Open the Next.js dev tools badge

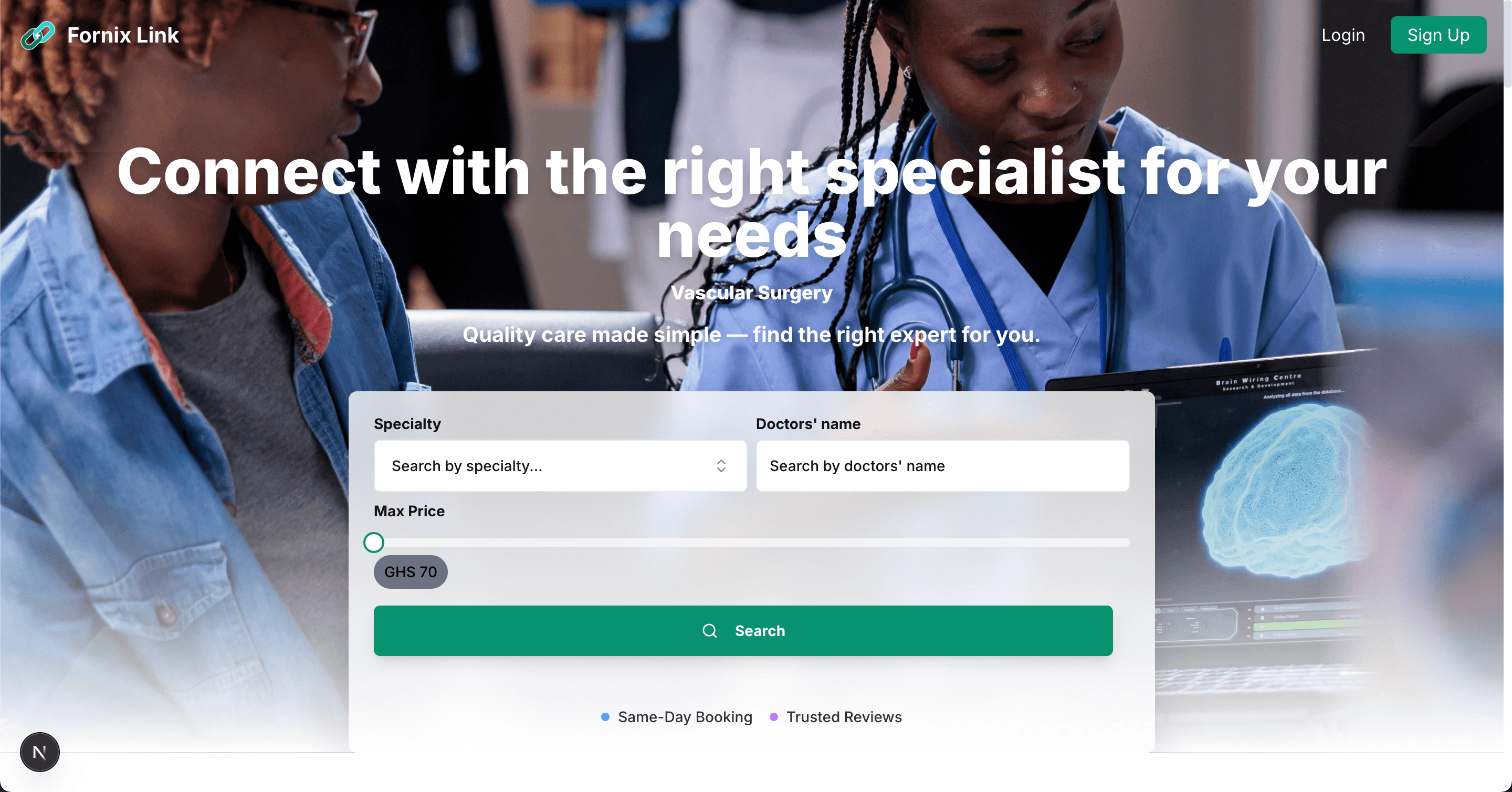[40, 752]
